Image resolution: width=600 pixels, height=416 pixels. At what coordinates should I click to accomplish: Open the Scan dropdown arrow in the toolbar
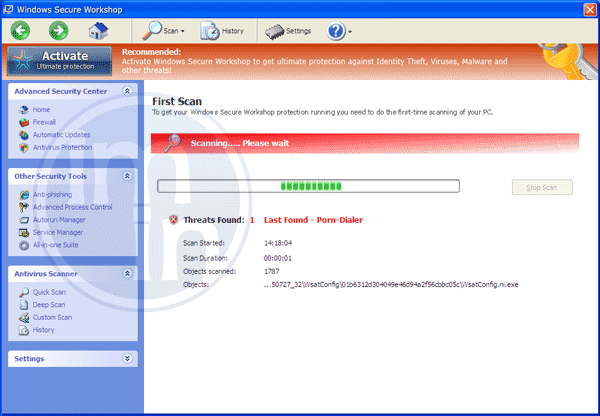183,31
